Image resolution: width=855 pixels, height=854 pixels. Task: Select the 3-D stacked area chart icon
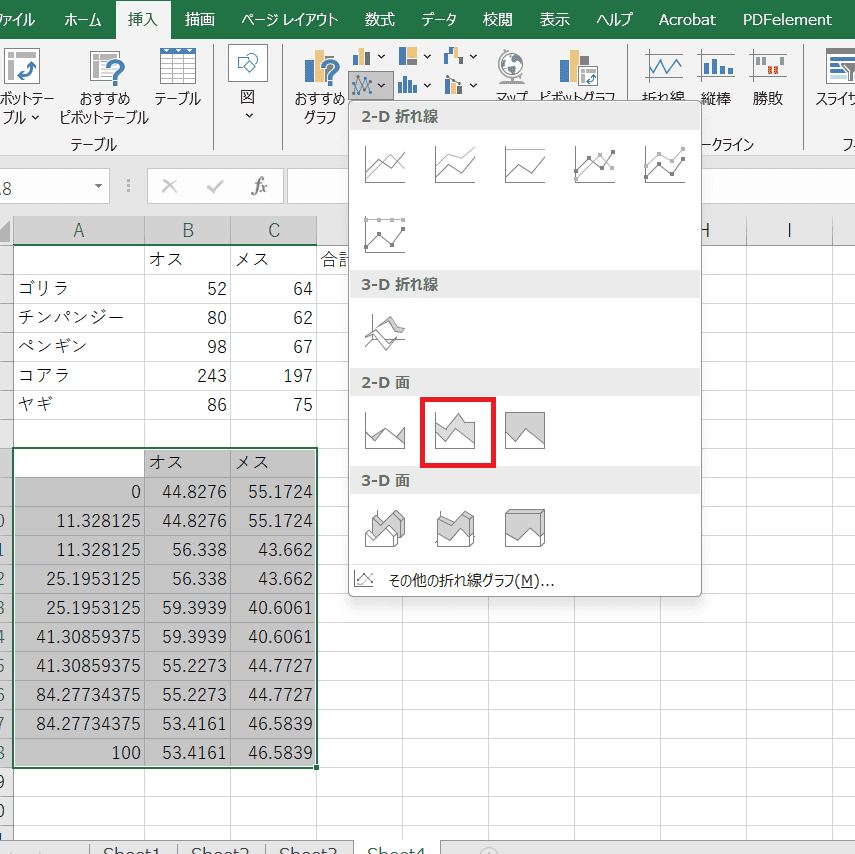coord(455,528)
